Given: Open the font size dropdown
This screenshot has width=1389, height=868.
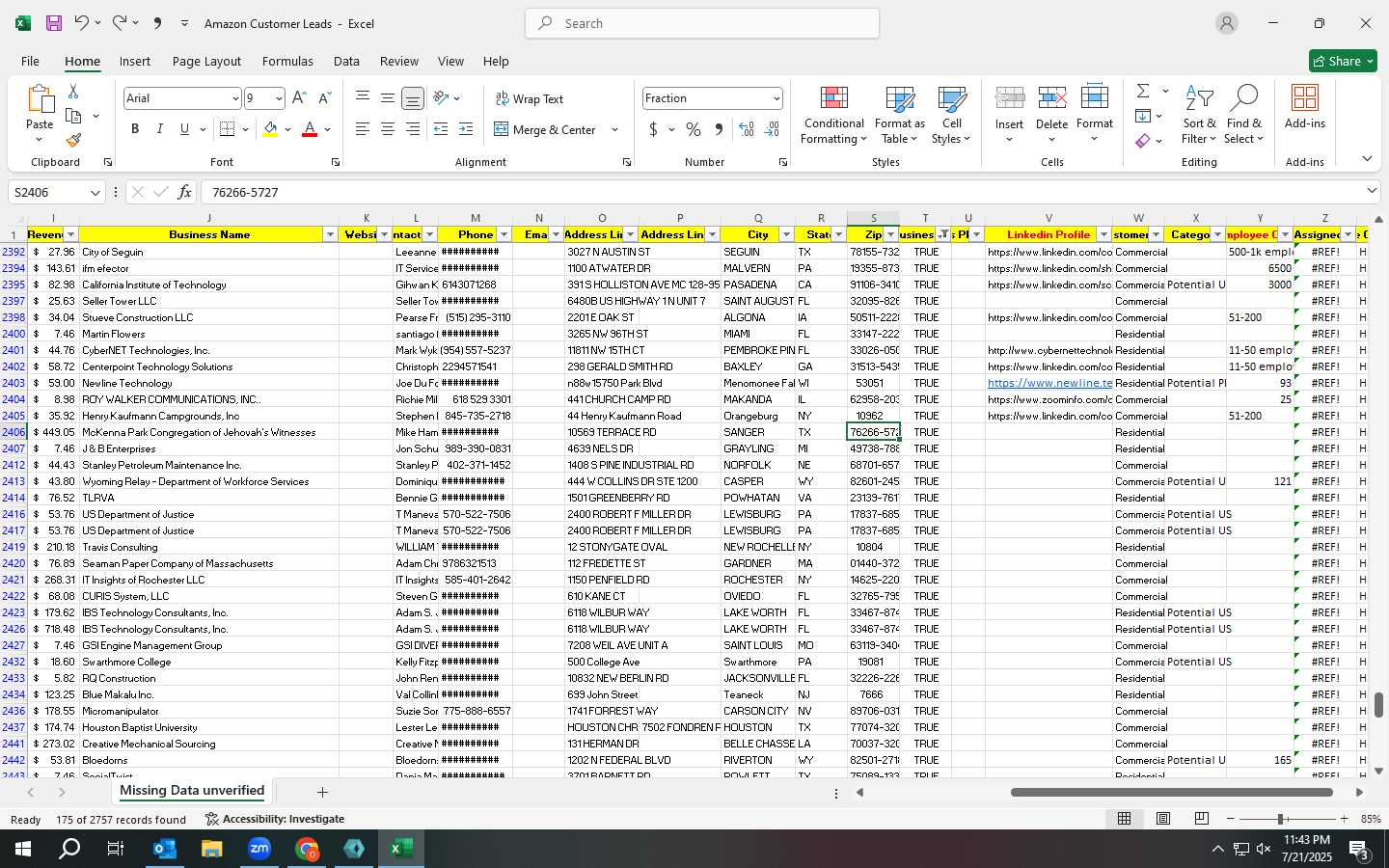Looking at the screenshot, I should (x=279, y=98).
